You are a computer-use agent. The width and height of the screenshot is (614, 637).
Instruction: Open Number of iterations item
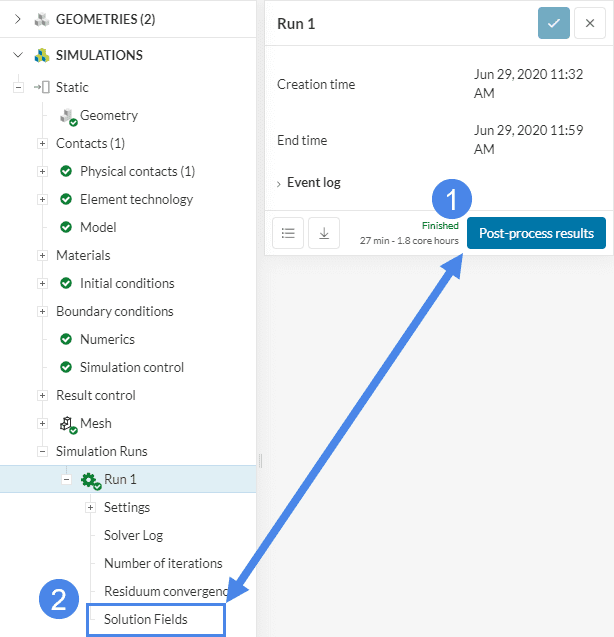click(163, 563)
